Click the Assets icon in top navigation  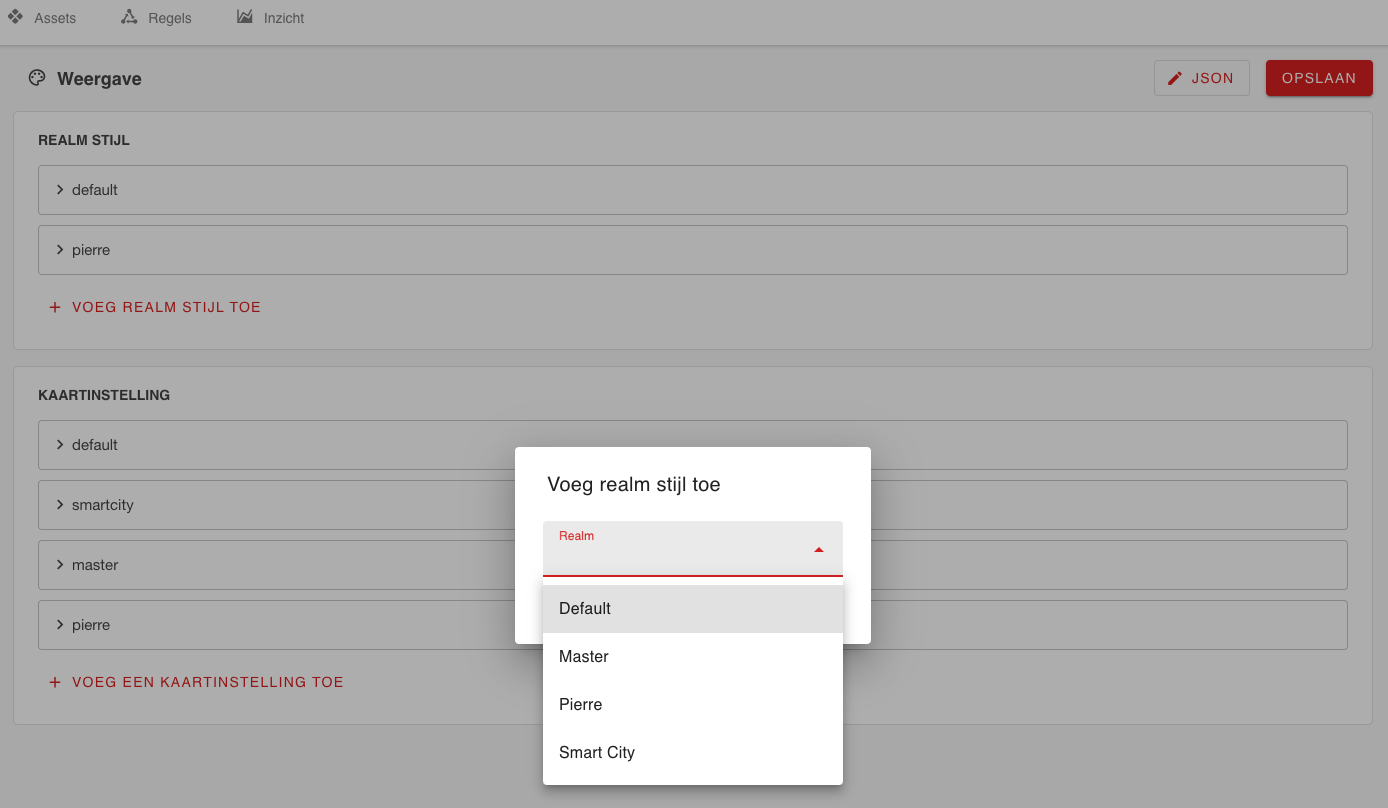tap(15, 17)
